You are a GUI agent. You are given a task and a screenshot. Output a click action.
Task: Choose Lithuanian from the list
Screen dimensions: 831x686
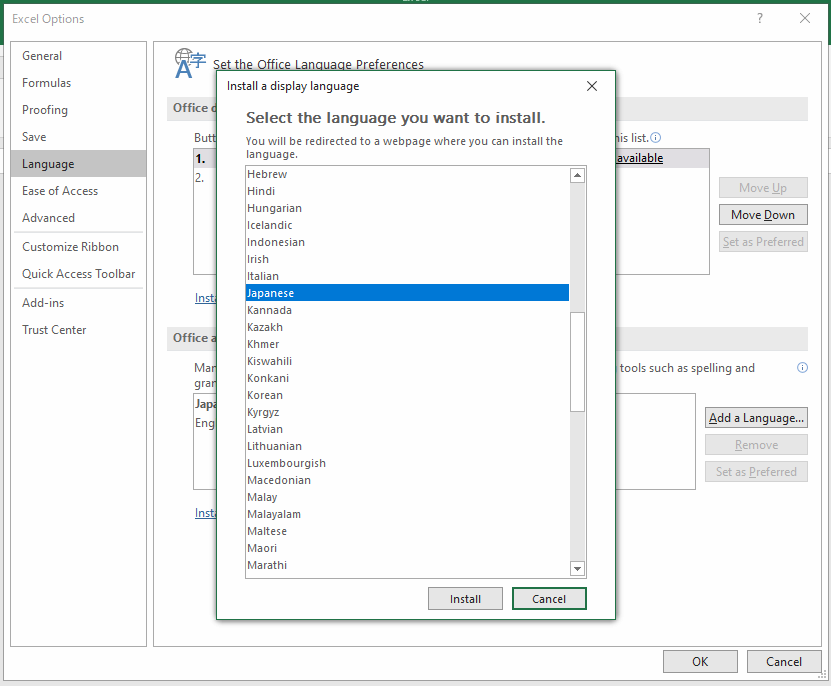point(407,446)
